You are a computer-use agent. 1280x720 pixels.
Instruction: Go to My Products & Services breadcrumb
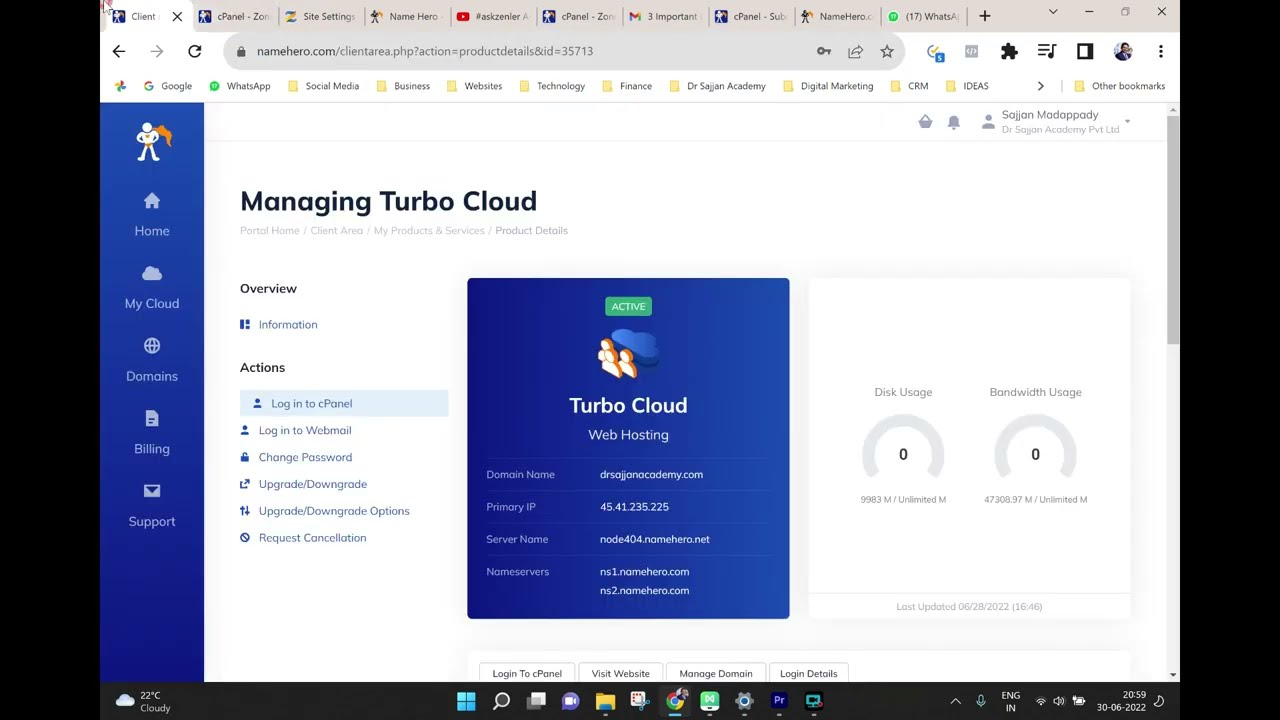tap(429, 230)
